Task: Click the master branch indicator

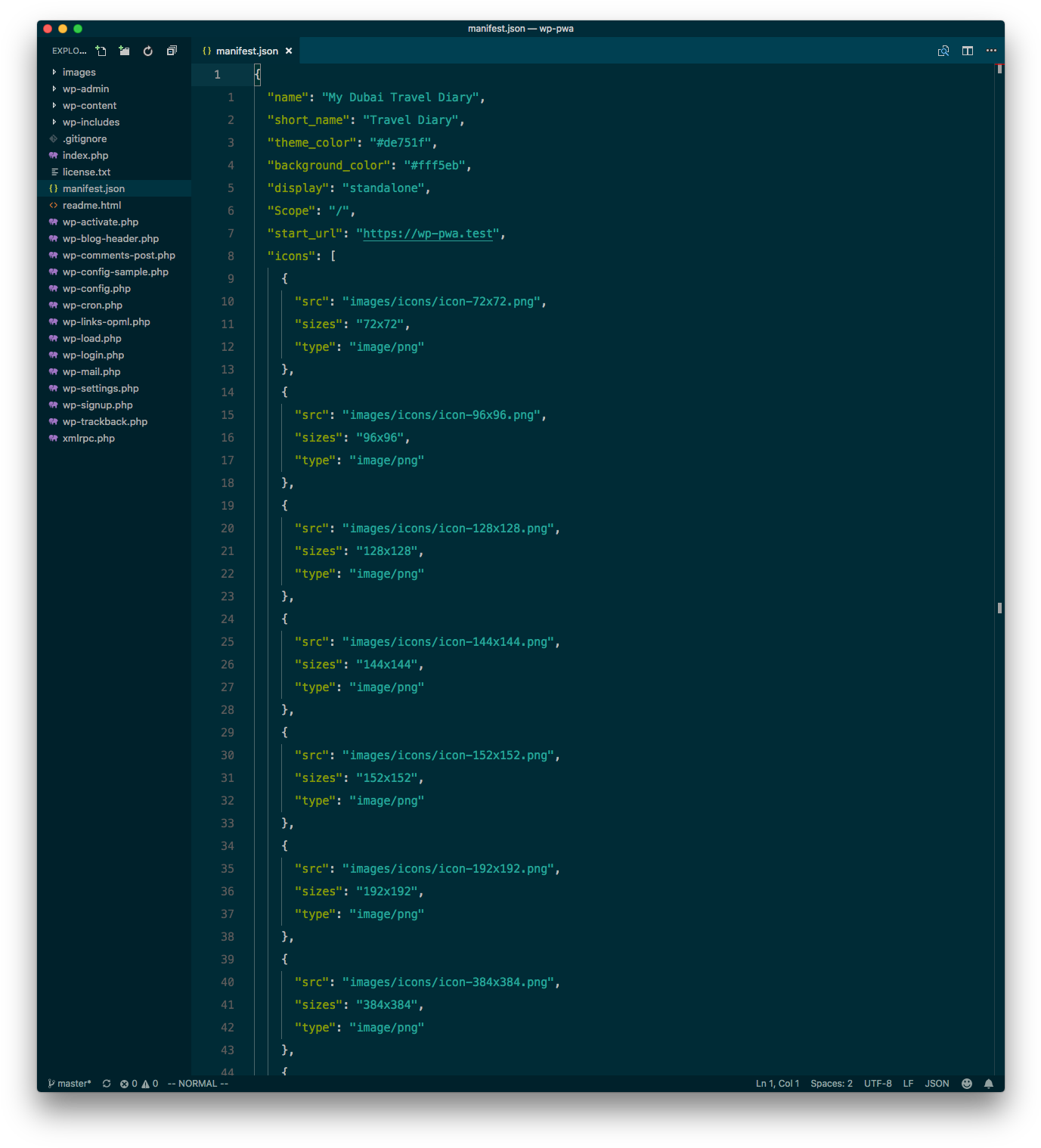Action: point(70,1084)
